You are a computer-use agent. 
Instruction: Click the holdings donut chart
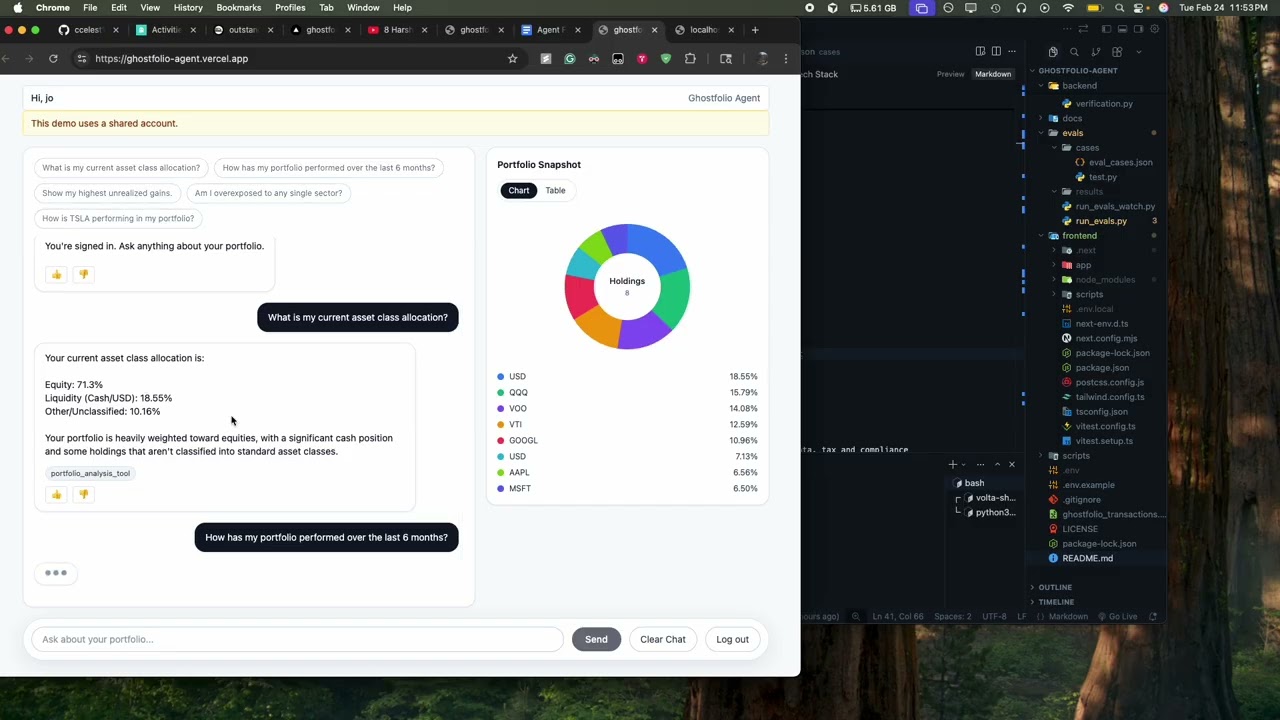pos(627,287)
